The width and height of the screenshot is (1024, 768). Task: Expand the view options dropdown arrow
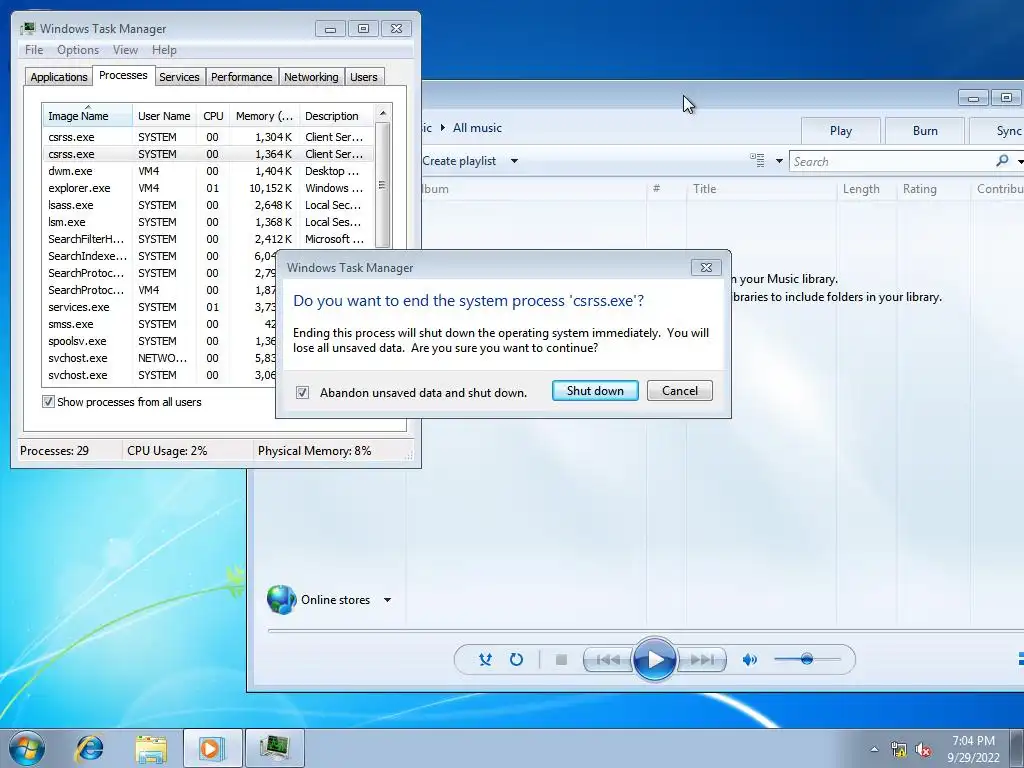click(x=778, y=161)
